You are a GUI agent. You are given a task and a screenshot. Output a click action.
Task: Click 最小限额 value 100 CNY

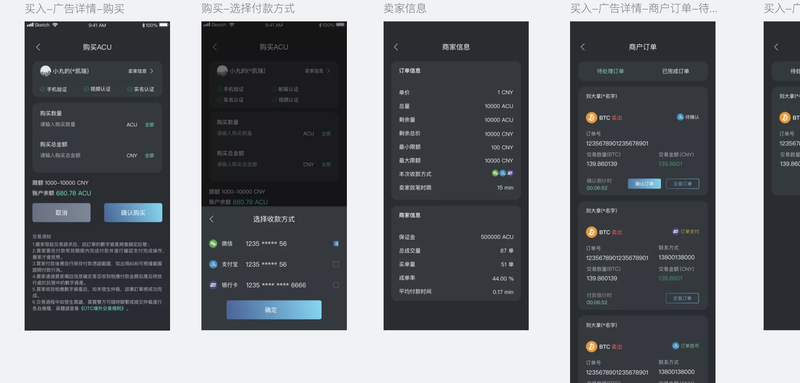pyautogui.click(x=503, y=147)
